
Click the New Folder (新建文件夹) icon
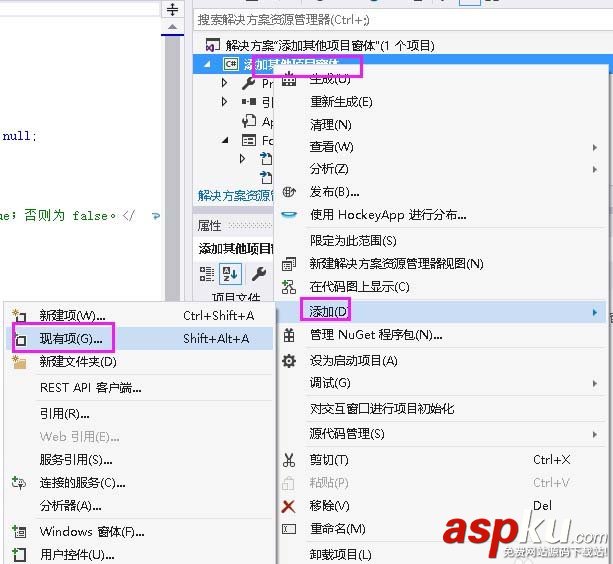pos(19,362)
